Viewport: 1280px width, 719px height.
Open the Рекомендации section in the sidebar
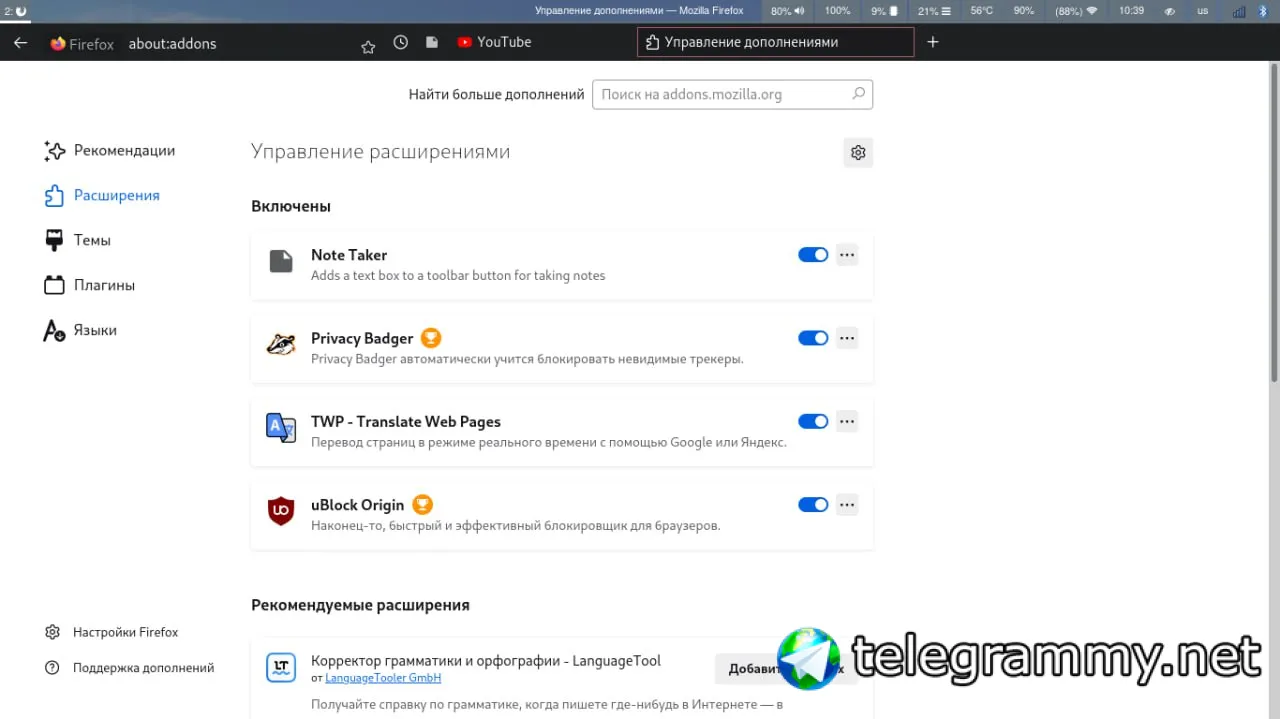(x=110, y=151)
